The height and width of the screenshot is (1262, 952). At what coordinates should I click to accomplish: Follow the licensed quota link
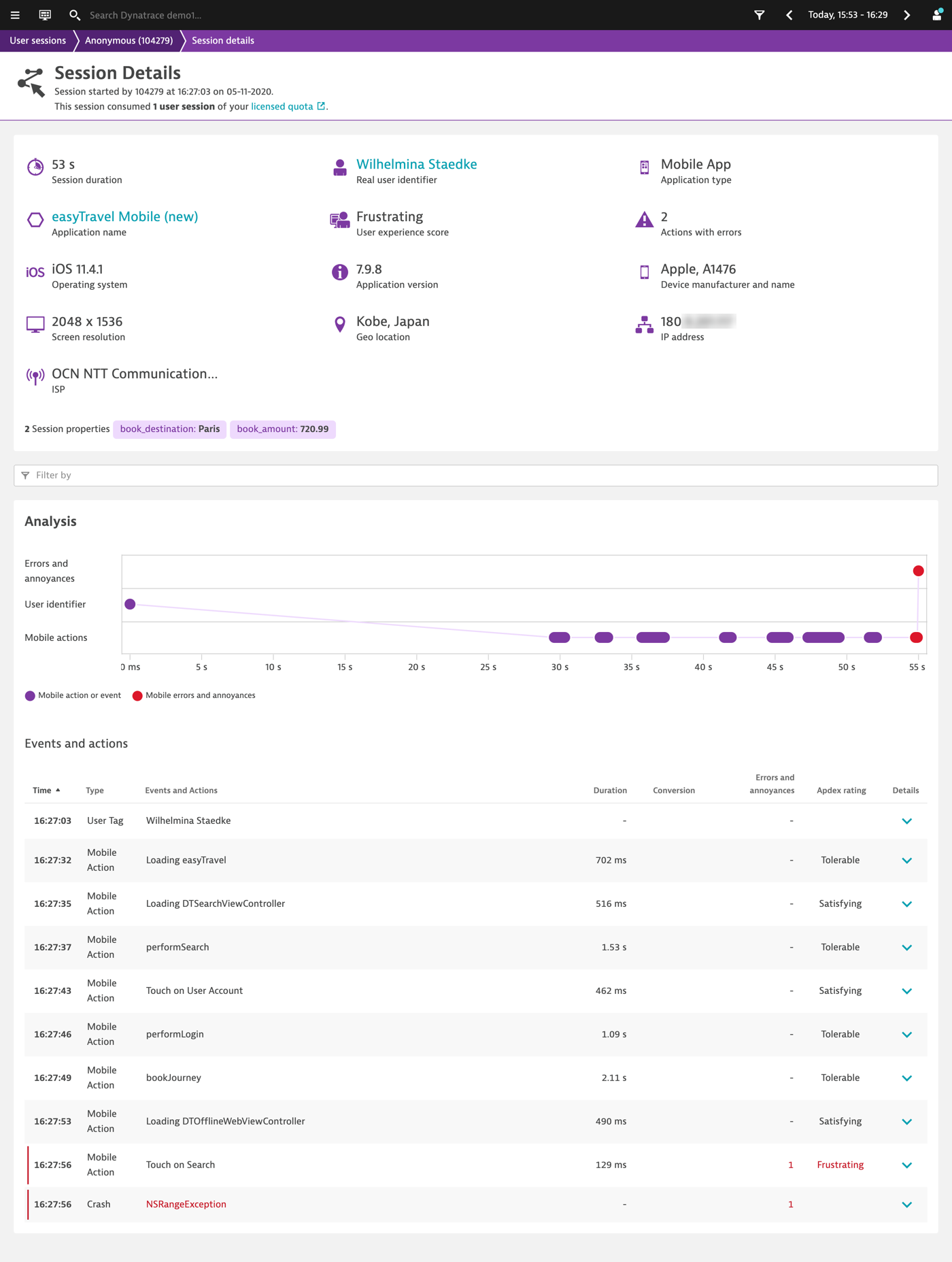282,106
